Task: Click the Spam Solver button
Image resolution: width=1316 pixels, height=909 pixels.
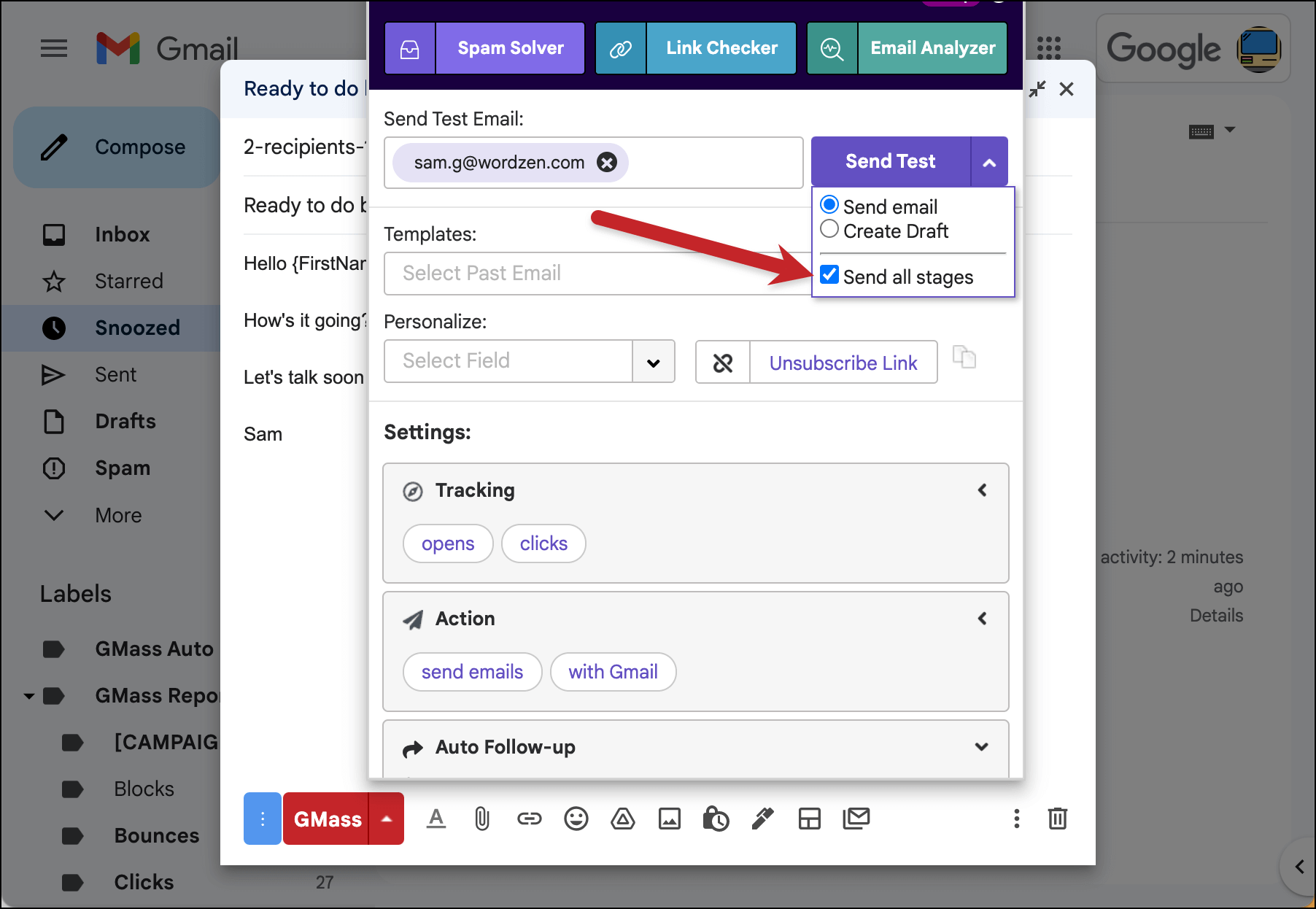Action: click(x=511, y=48)
